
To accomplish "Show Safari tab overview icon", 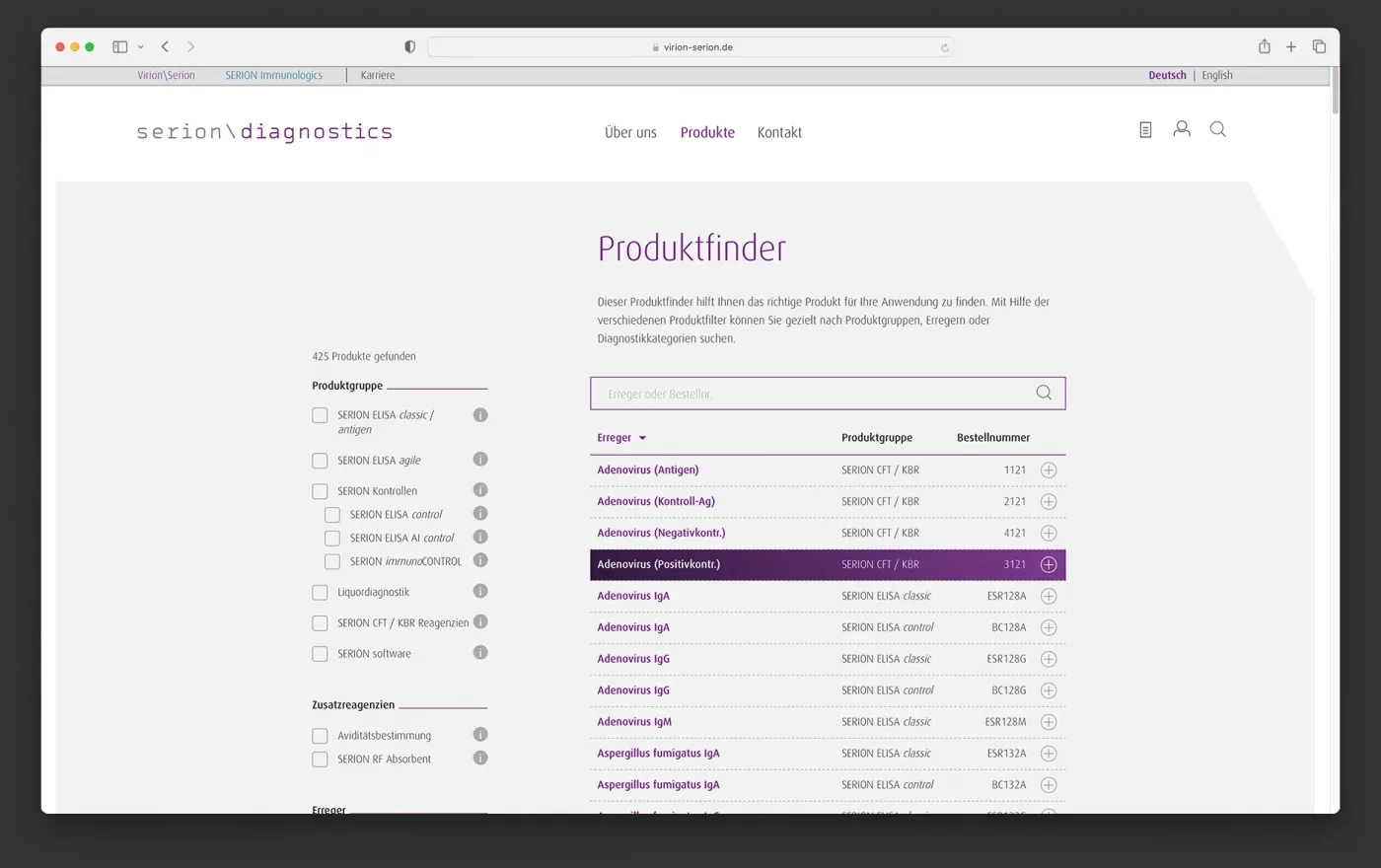I will [x=1319, y=46].
